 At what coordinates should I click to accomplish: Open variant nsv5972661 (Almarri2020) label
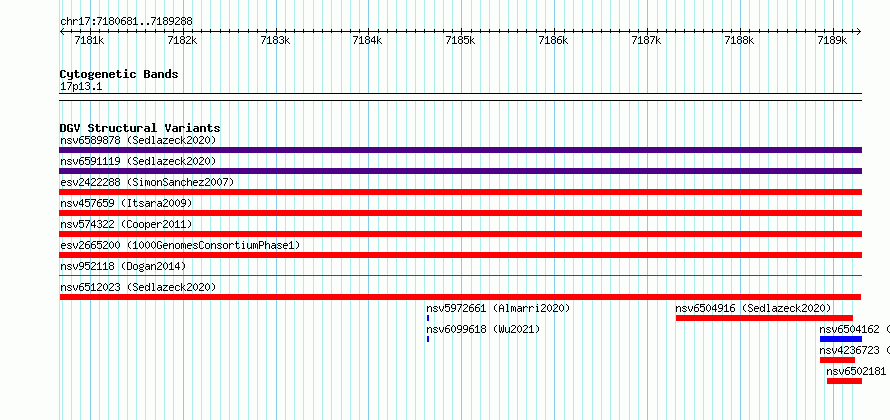click(498, 308)
